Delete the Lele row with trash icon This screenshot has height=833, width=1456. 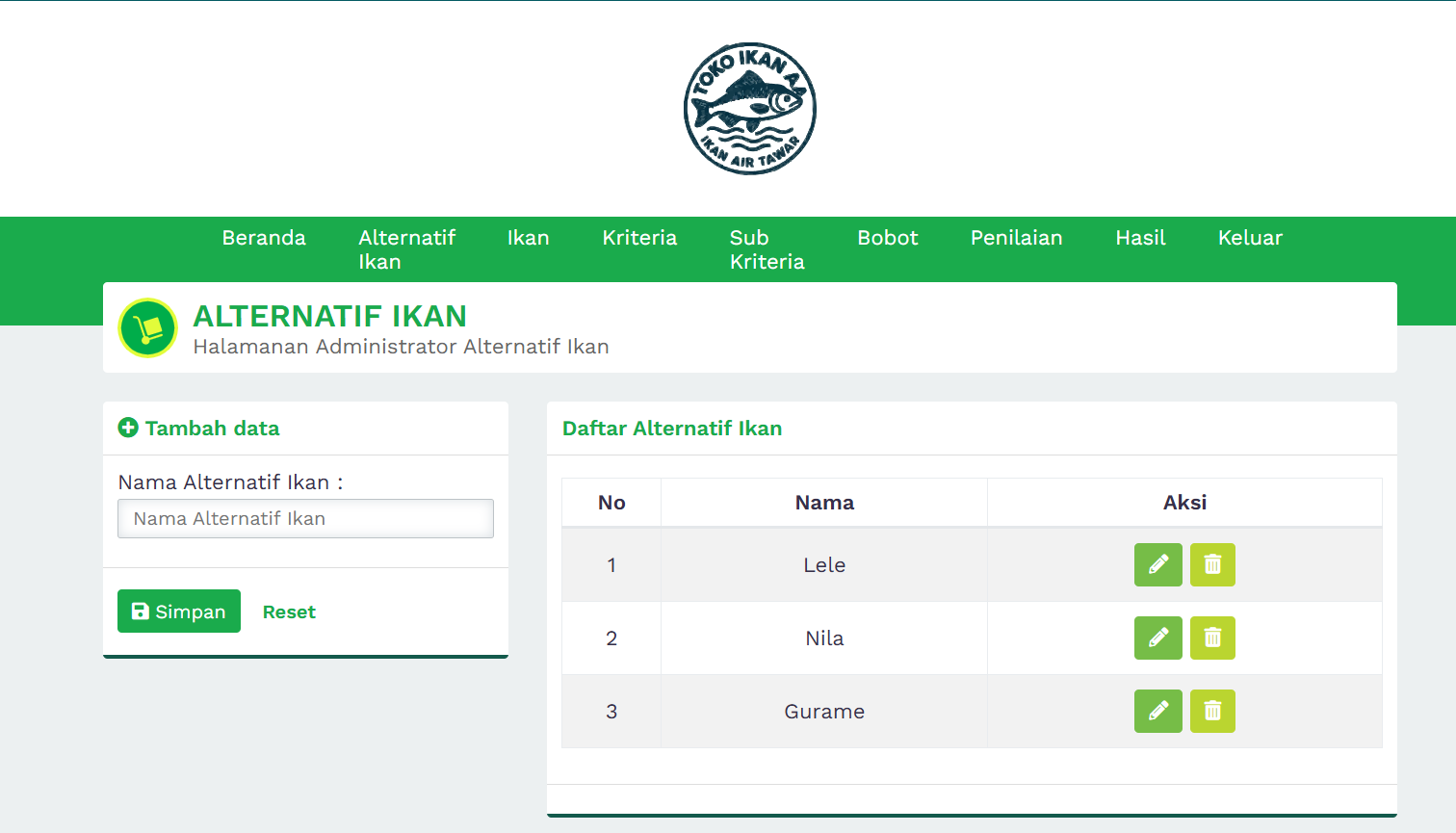click(1212, 564)
